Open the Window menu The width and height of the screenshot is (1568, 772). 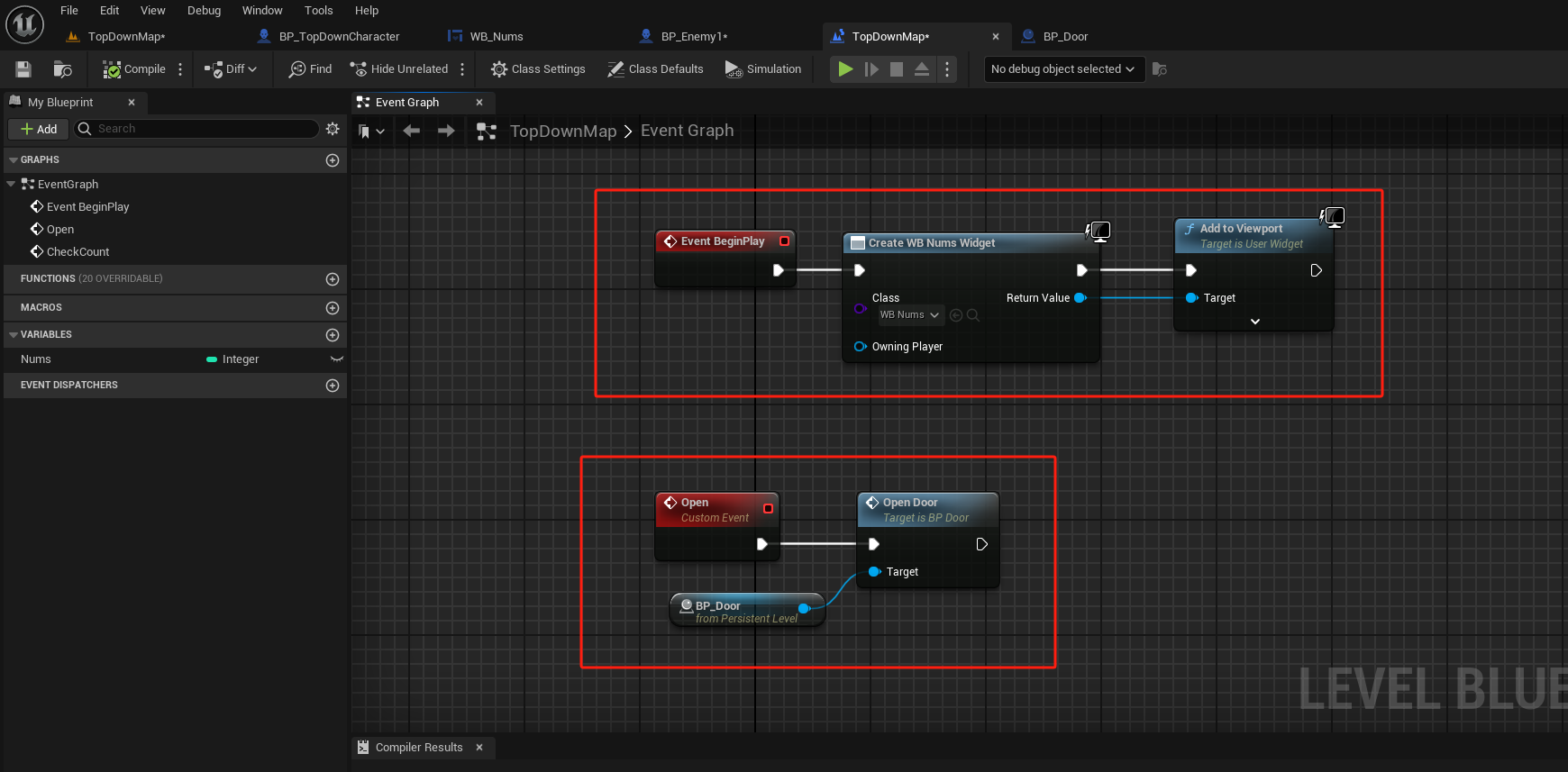coord(262,11)
